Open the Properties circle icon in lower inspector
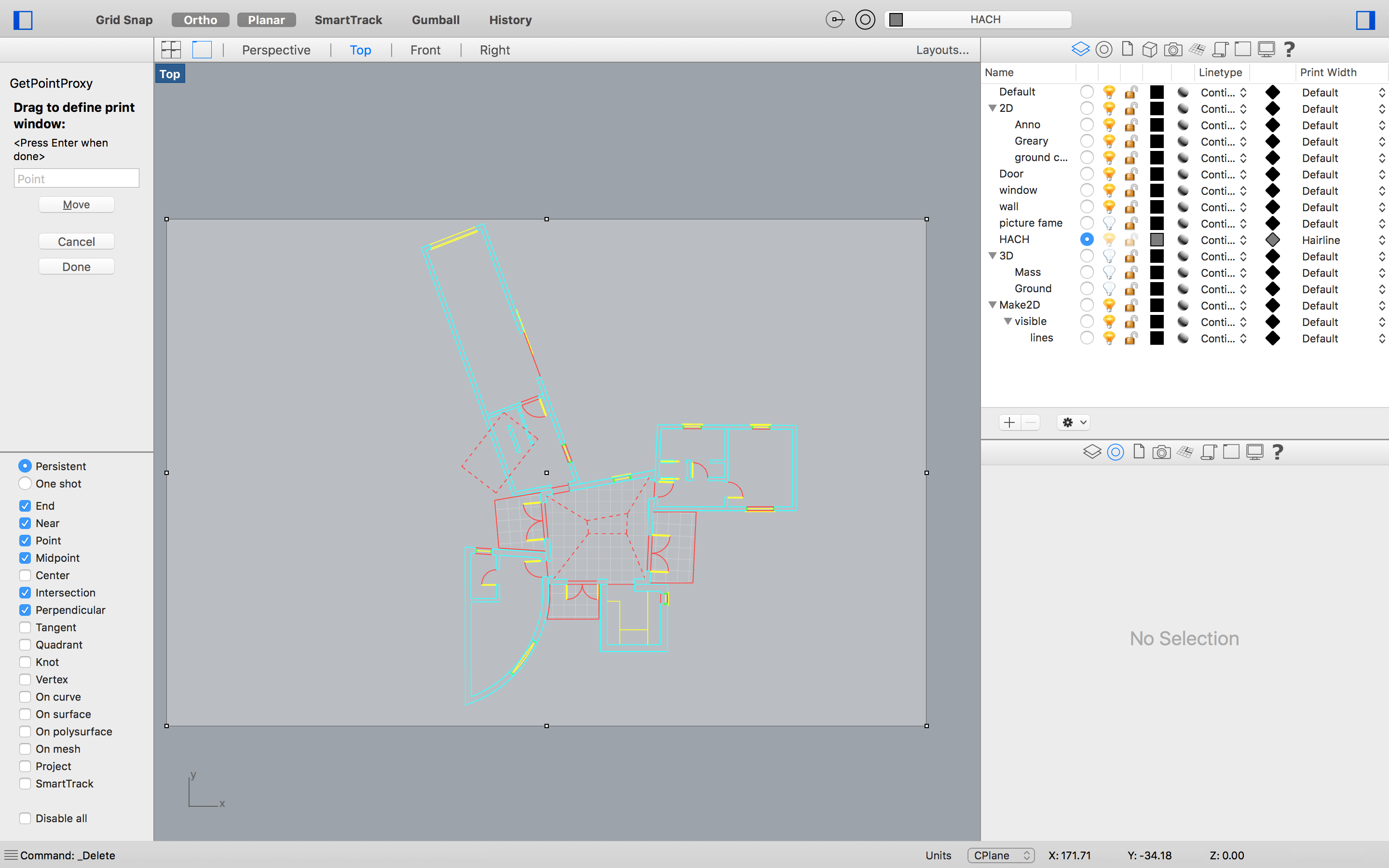Image resolution: width=1389 pixels, height=868 pixels. 1116,452
